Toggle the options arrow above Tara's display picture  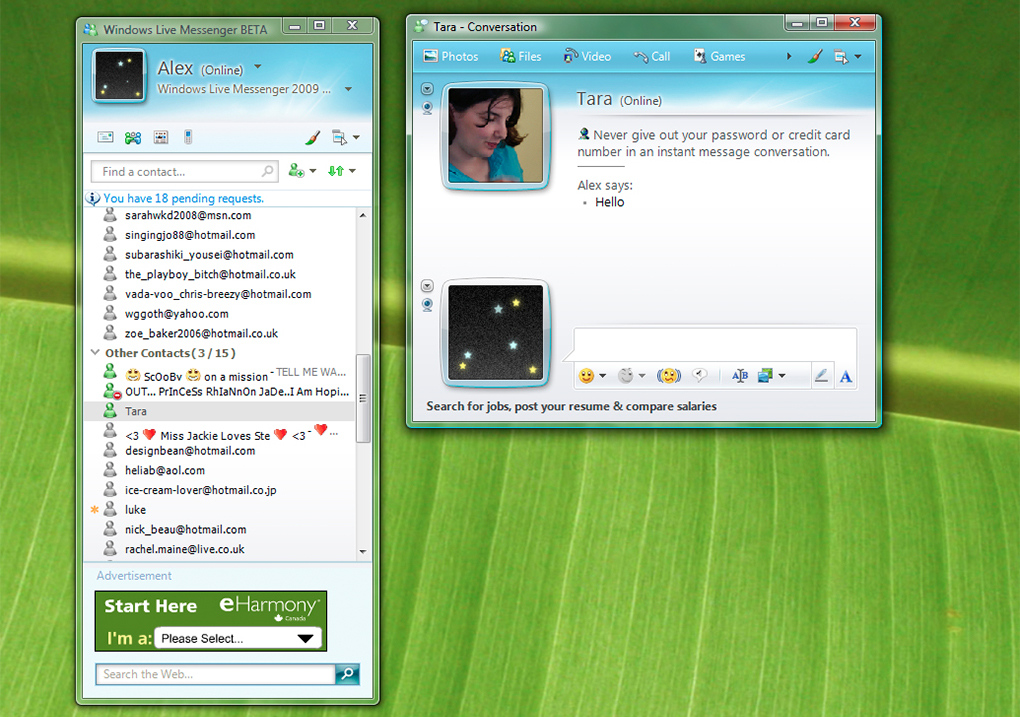coord(427,89)
